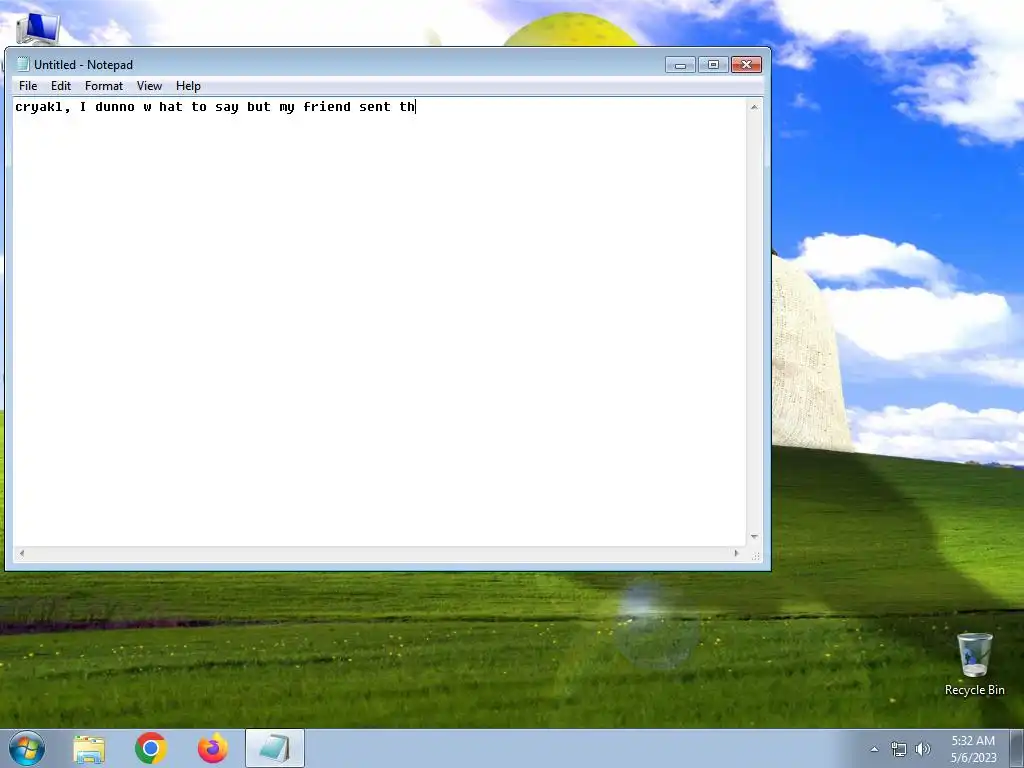This screenshot has height=768, width=1024.
Task: Click the word 'friend' in the text
Action: 327,106
